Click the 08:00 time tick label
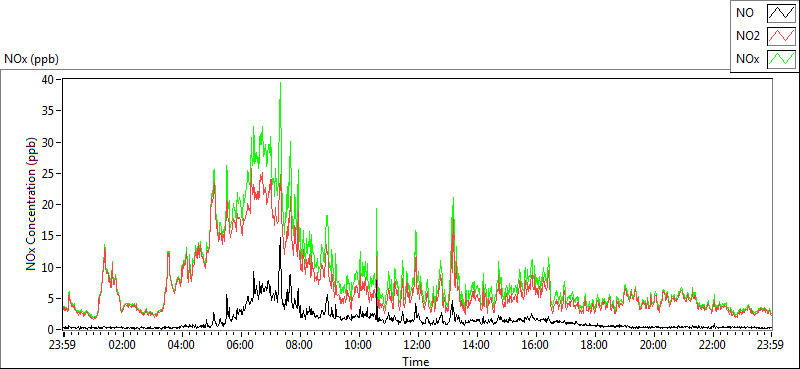 pos(300,345)
